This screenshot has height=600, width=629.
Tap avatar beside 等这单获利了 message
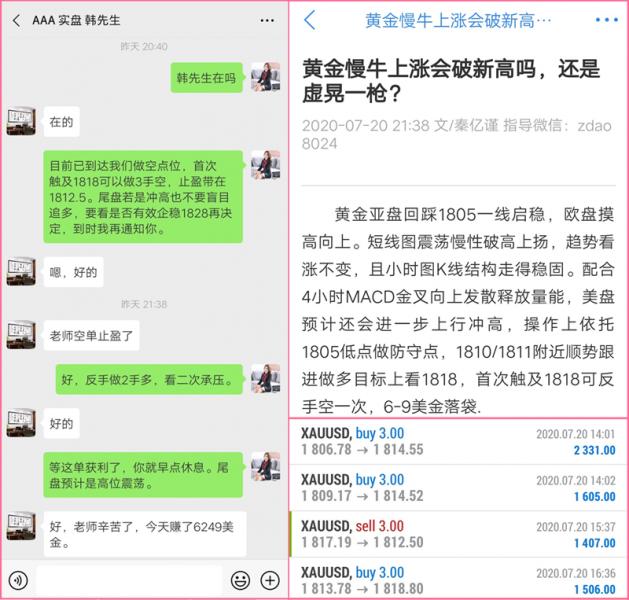pyautogui.click(x=266, y=466)
